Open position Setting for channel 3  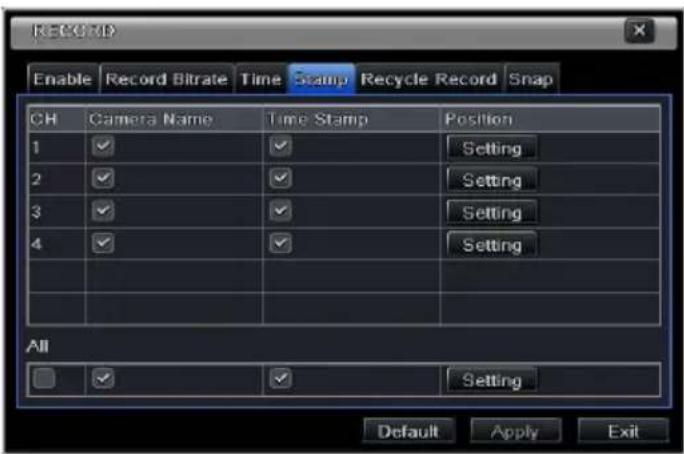(x=492, y=213)
